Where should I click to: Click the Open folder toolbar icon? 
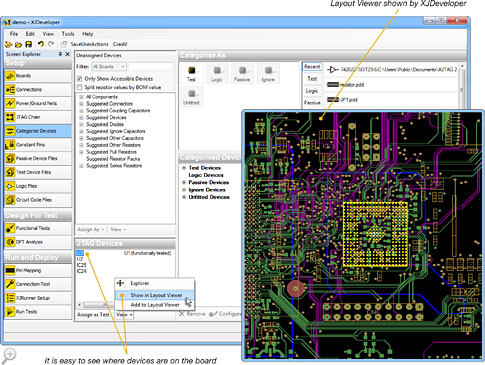[19, 44]
